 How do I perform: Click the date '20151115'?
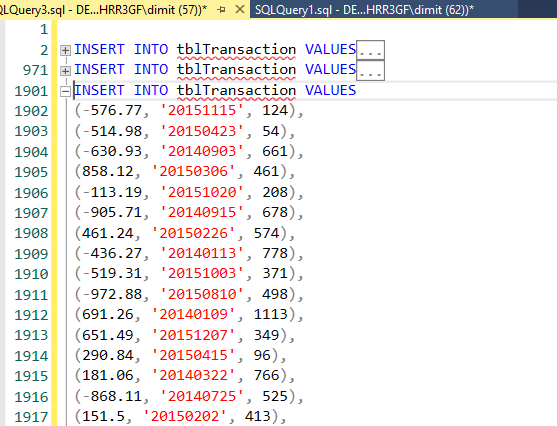202,110
